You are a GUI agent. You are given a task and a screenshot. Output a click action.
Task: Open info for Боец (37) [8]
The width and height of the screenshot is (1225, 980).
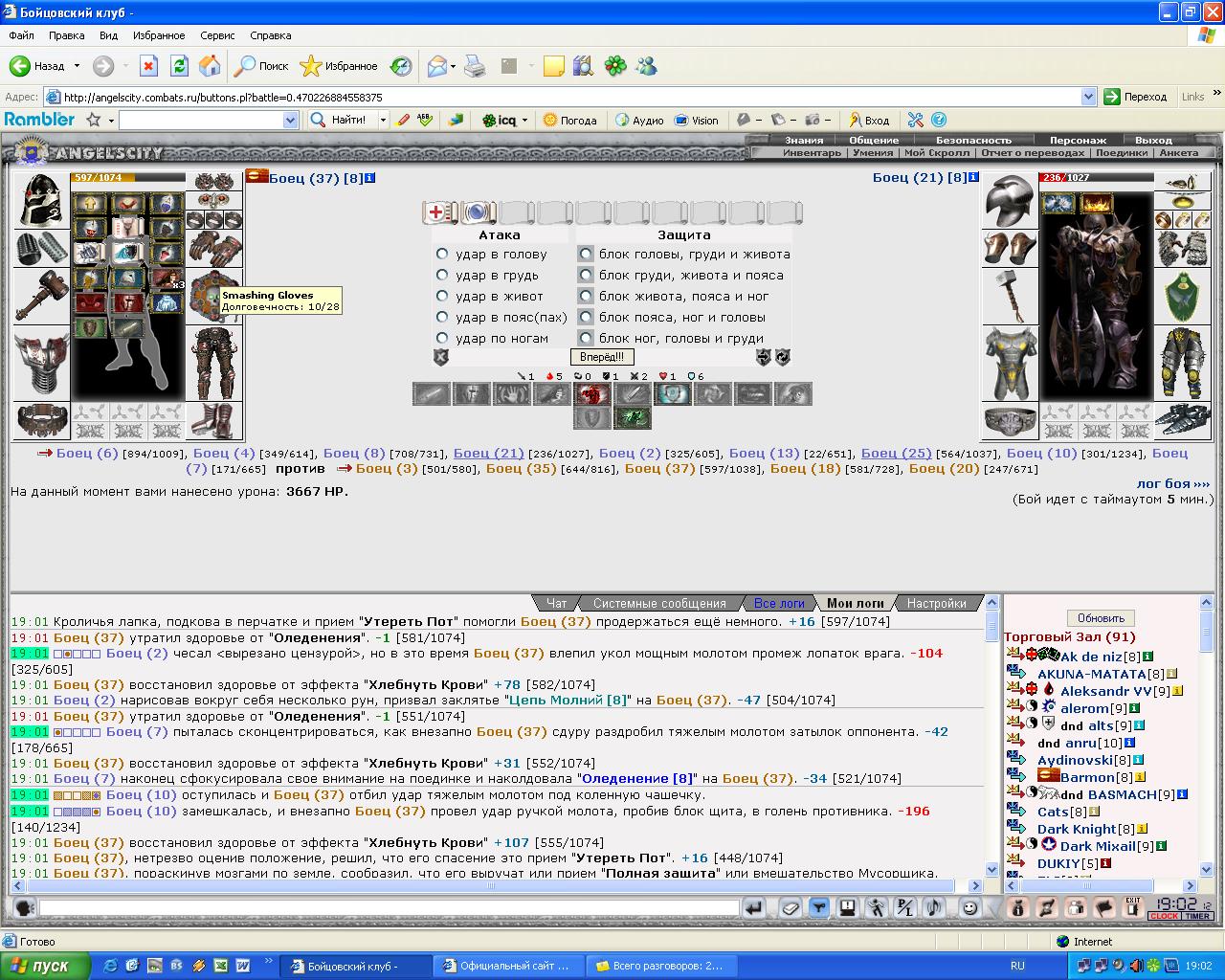click(370, 178)
